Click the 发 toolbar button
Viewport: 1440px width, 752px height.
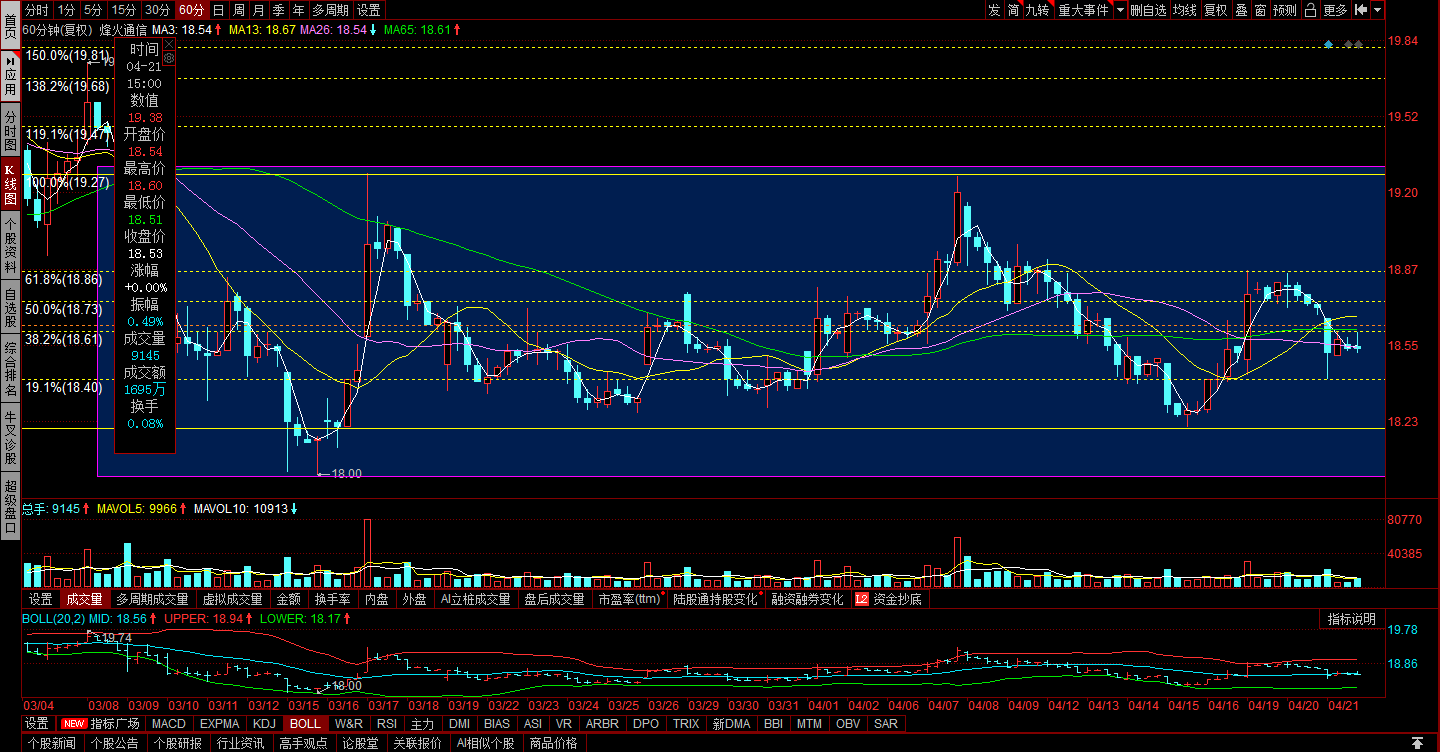click(993, 10)
